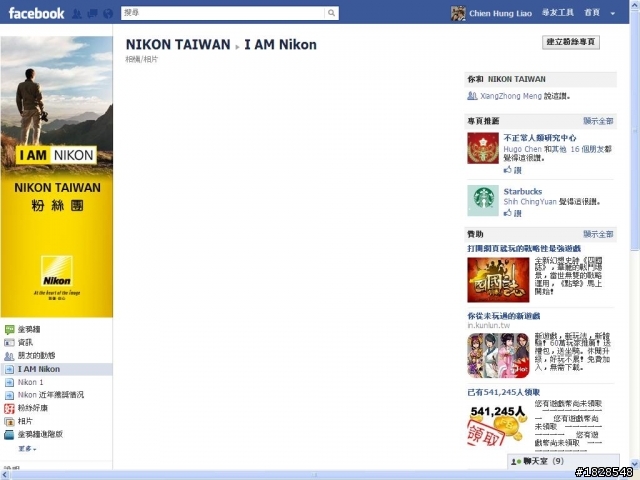The width and height of the screenshot is (640, 480).
Task: Expand the 更多 sidebar dropdown
Action: pos(27,449)
